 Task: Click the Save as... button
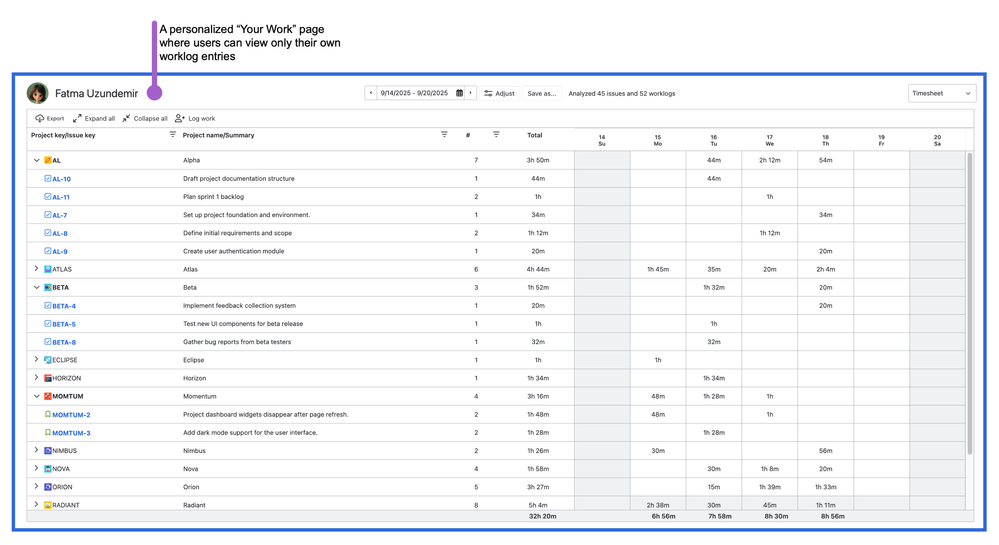click(542, 93)
